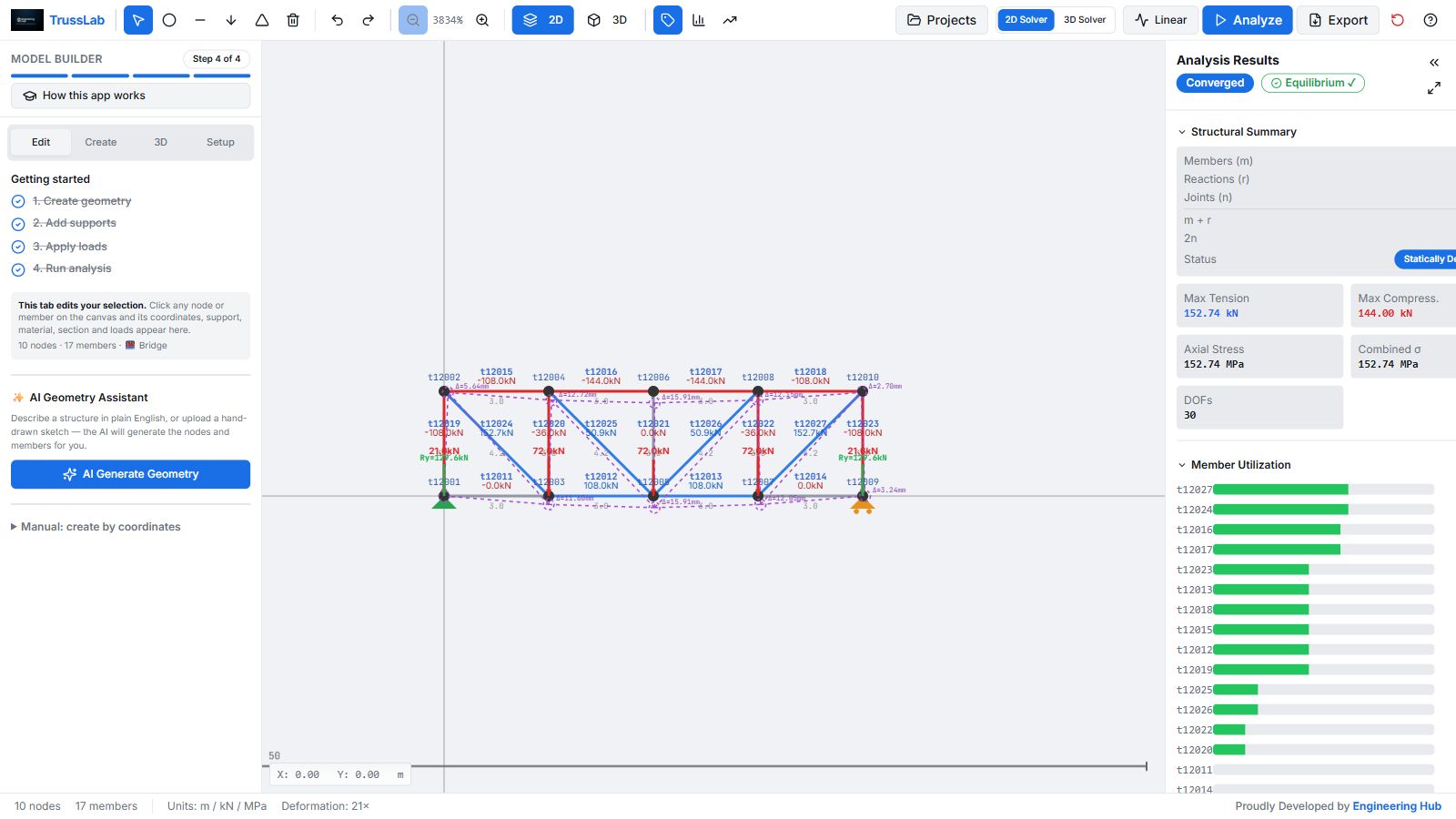Expand the Analysis Results panel fullscreen
This screenshot has height=819, width=1456.
(1434, 88)
